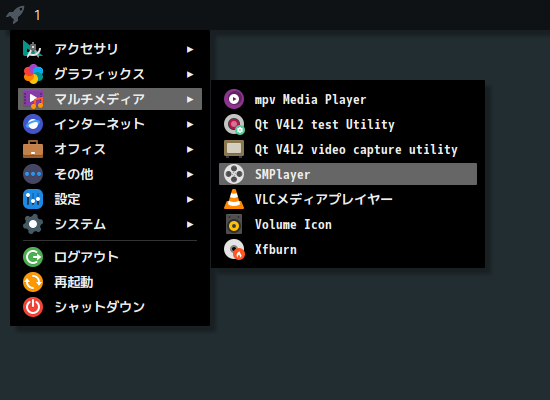Expand the システム submenu arrow
Image resolution: width=550 pixels, height=400 pixels.
click(190, 224)
